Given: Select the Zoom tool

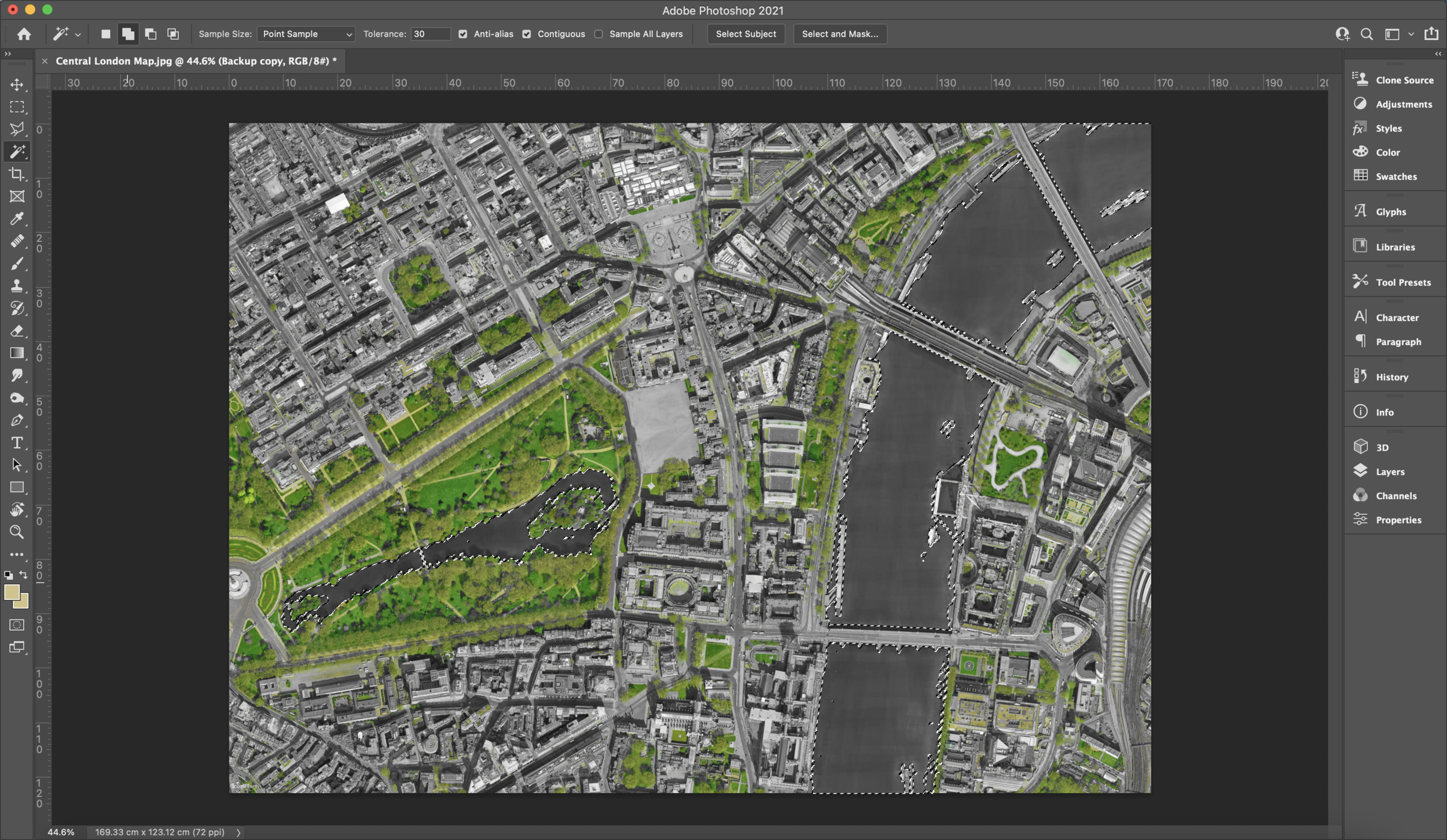Looking at the screenshot, I should [x=17, y=532].
